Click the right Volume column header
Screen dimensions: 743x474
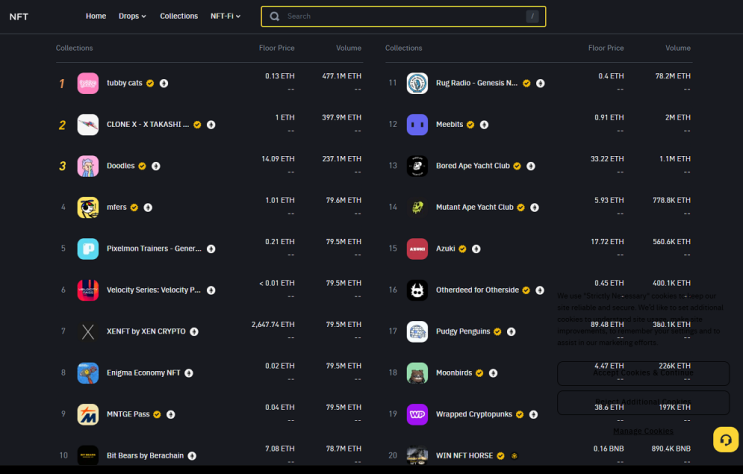pos(678,48)
